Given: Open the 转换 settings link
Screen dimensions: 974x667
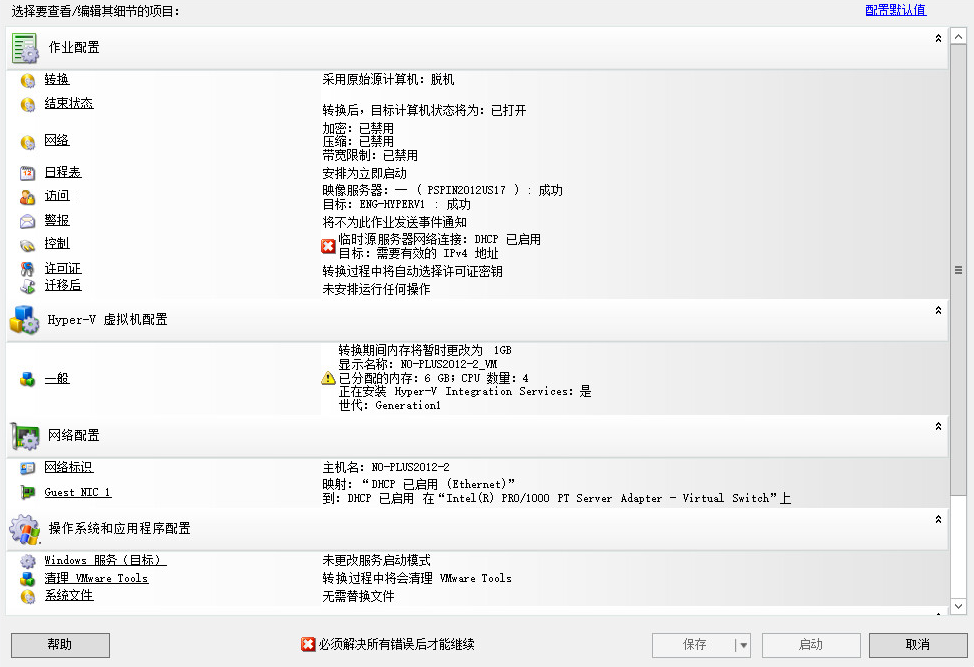Looking at the screenshot, I should [x=57, y=79].
